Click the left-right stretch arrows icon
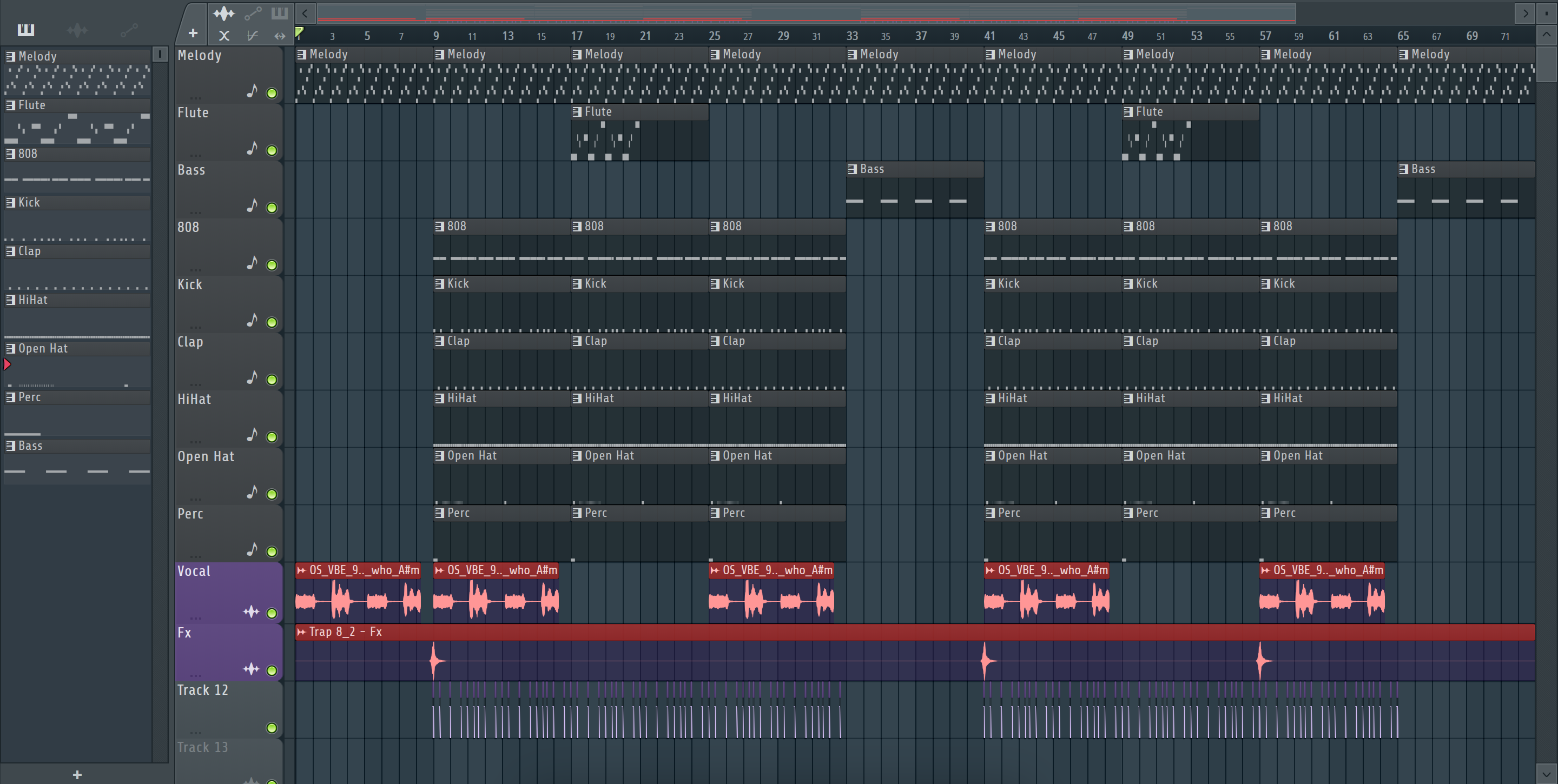The height and width of the screenshot is (784, 1558). point(280,36)
